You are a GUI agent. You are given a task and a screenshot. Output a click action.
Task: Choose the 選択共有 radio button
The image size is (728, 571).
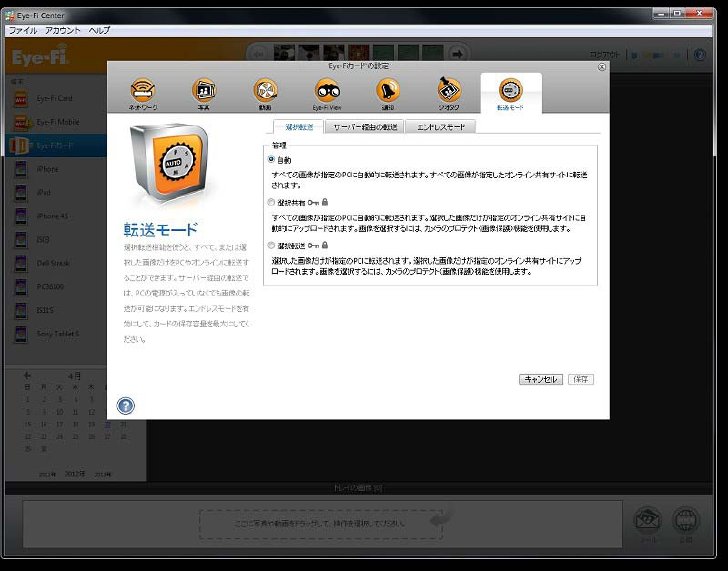pyautogui.click(x=271, y=202)
